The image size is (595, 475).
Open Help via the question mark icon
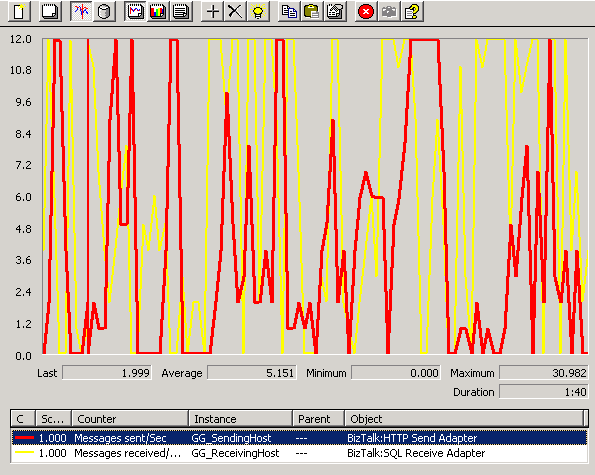(x=412, y=12)
